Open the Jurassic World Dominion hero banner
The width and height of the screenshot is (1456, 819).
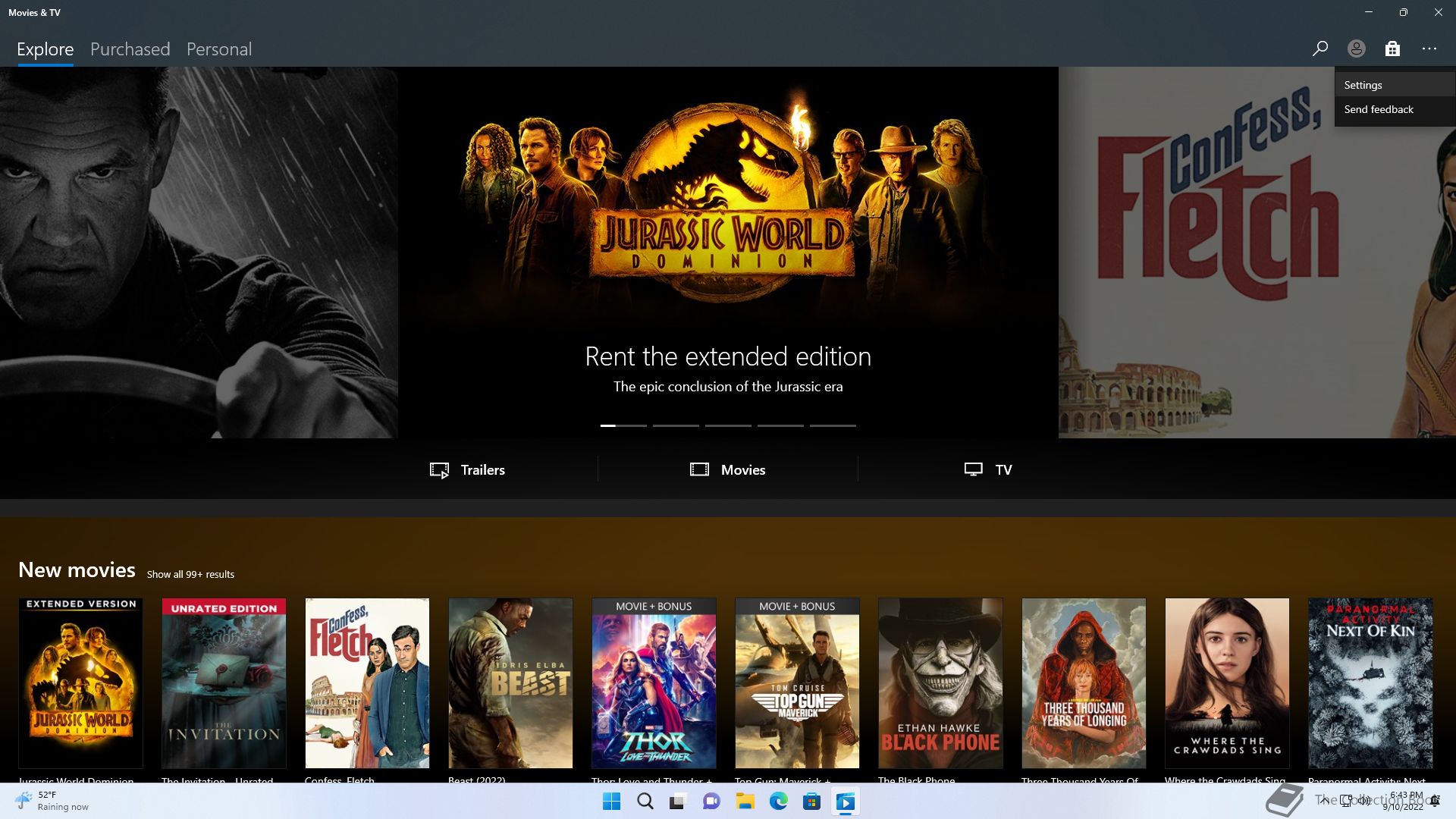(x=728, y=252)
